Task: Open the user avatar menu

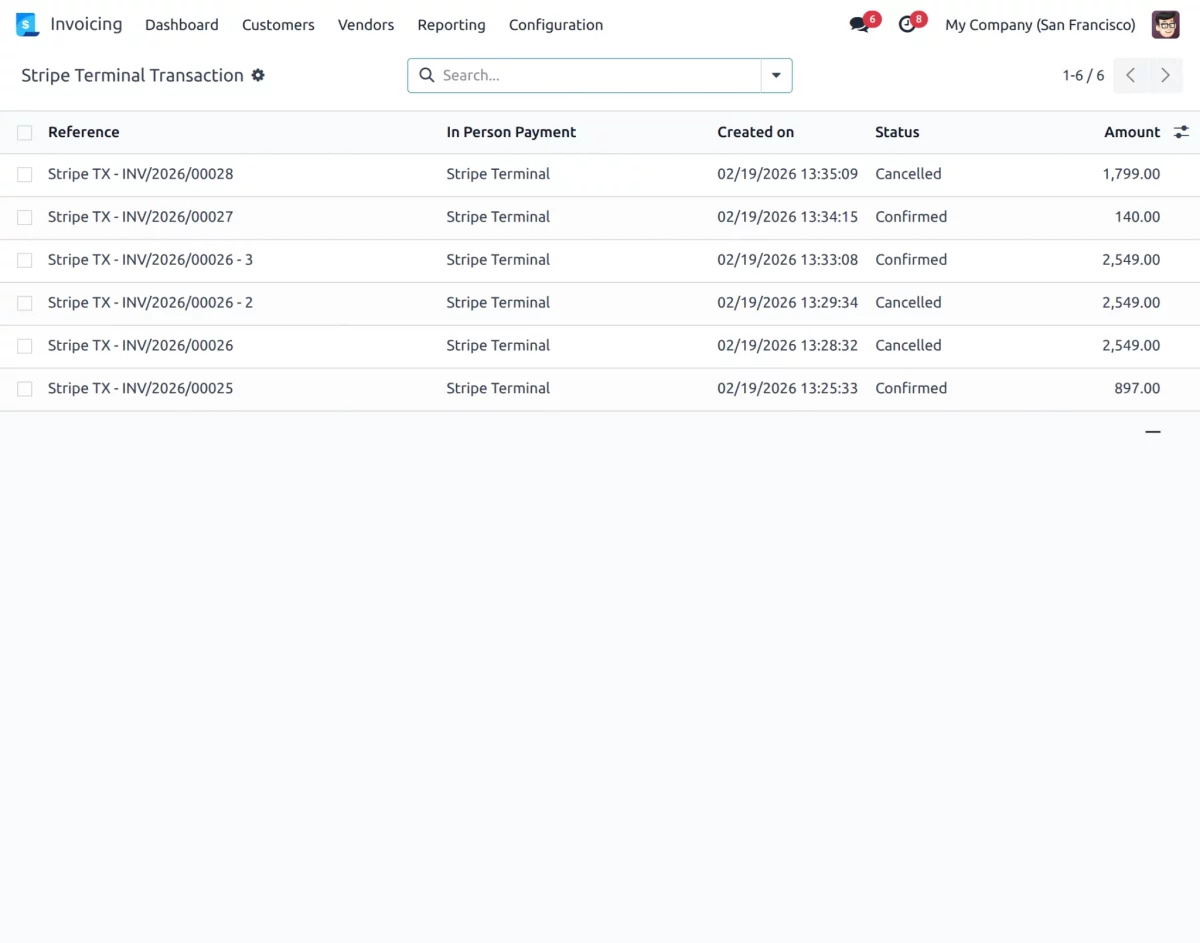Action: coord(1166,25)
